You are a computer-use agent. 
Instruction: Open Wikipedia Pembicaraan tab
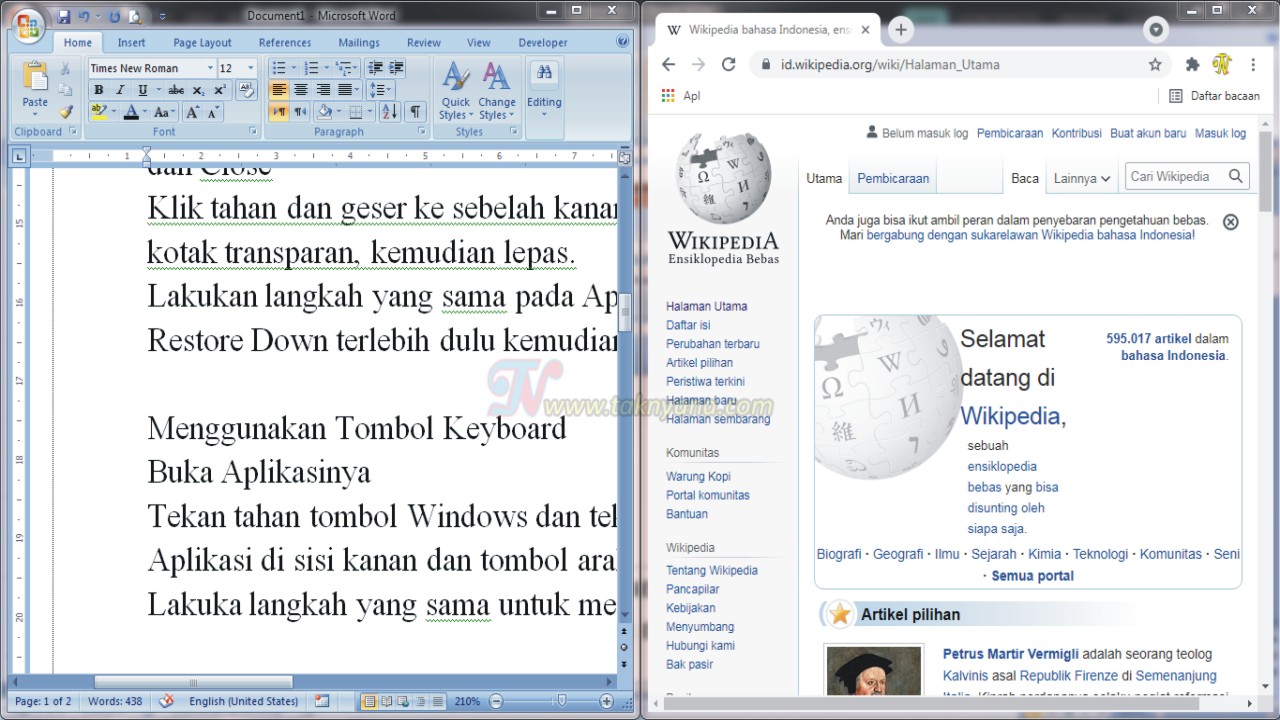[893, 178]
